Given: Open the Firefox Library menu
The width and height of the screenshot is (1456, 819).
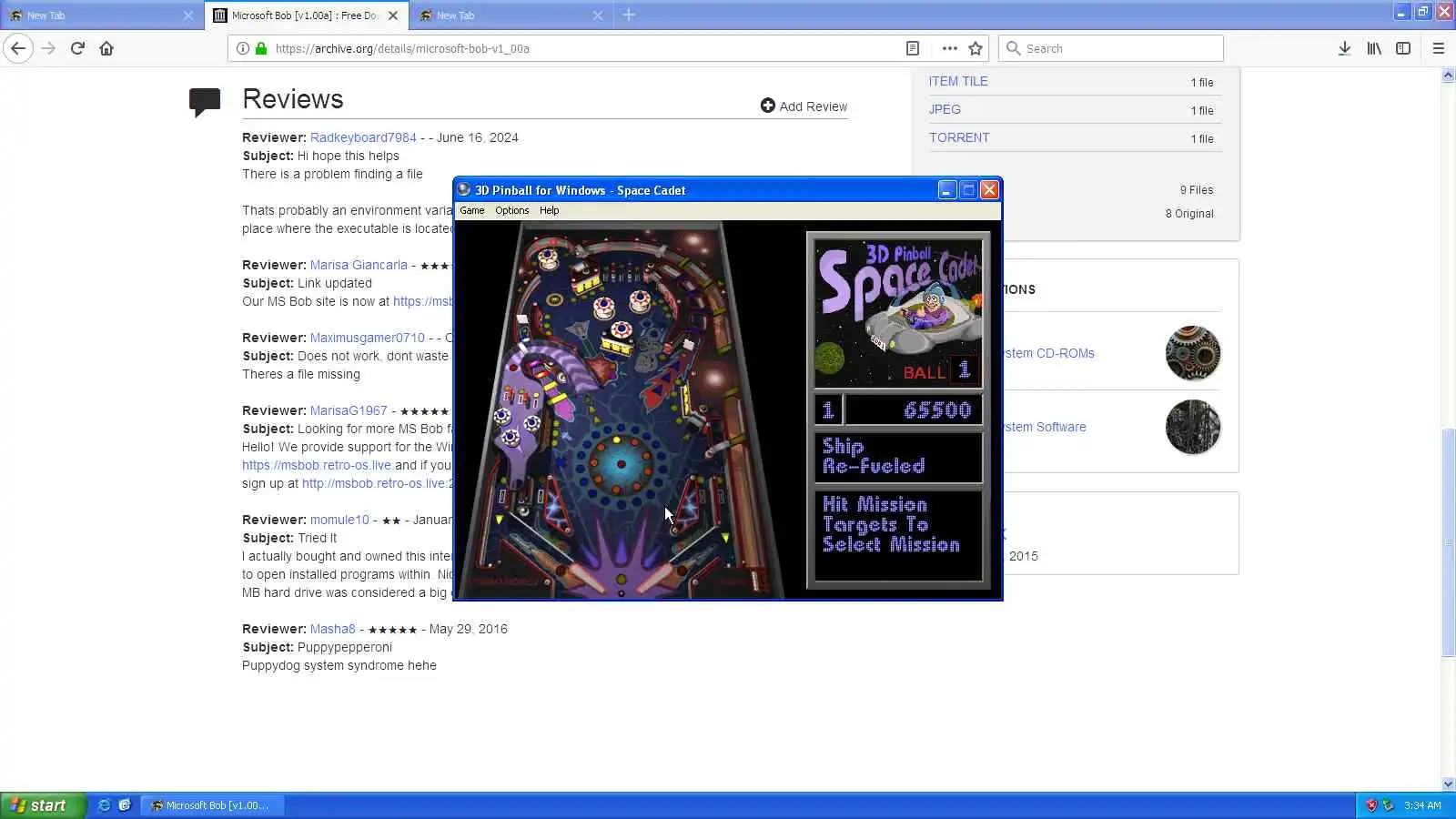Looking at the screenshot, I should (1374, 48).
